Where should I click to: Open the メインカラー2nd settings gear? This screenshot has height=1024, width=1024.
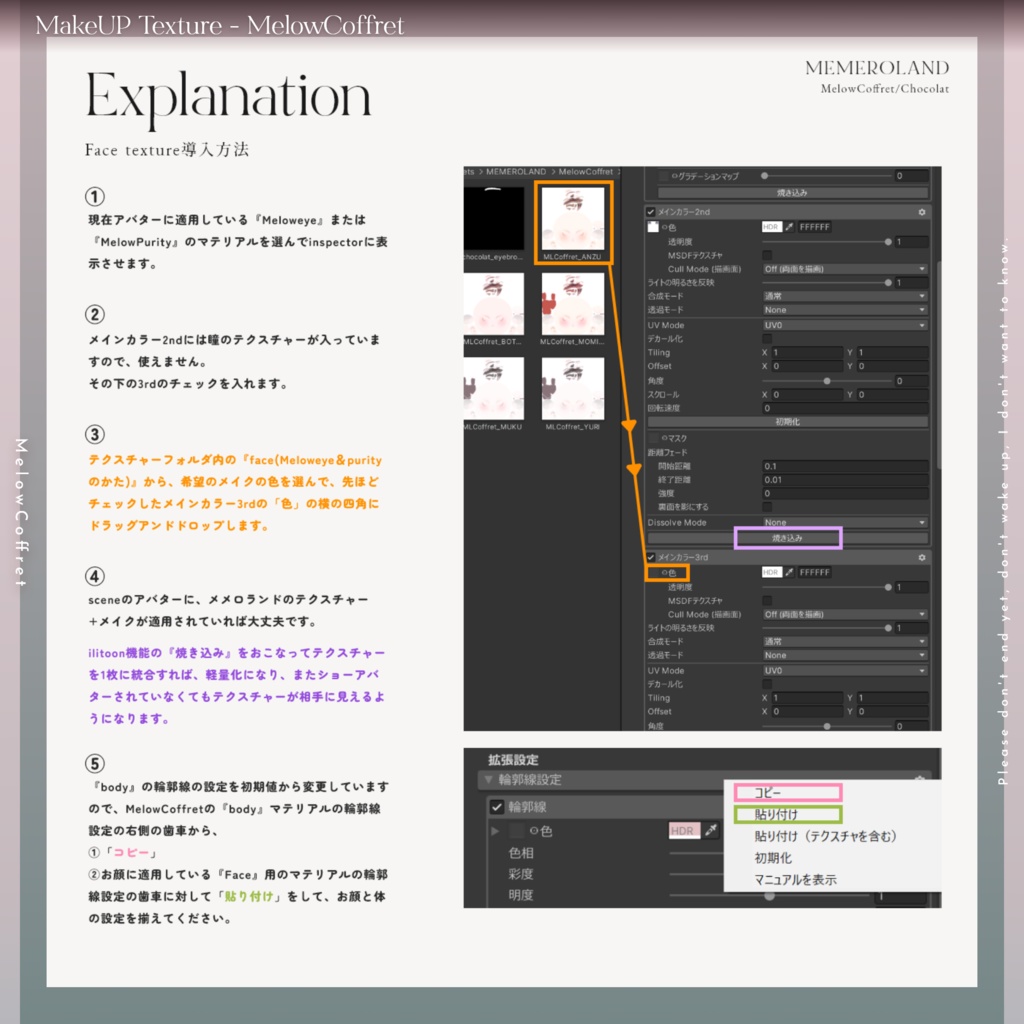(921, 213)
